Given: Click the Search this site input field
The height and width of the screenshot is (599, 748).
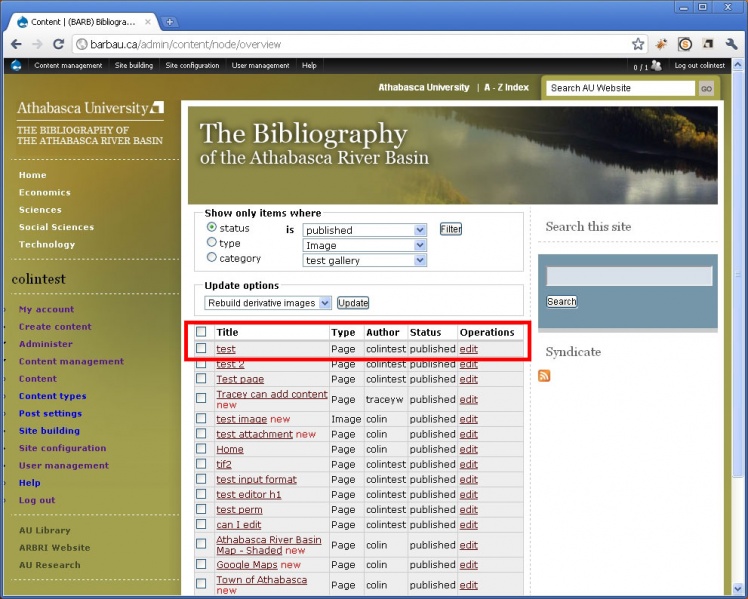Looking at the screenshot, I should (x=629, y=276).
